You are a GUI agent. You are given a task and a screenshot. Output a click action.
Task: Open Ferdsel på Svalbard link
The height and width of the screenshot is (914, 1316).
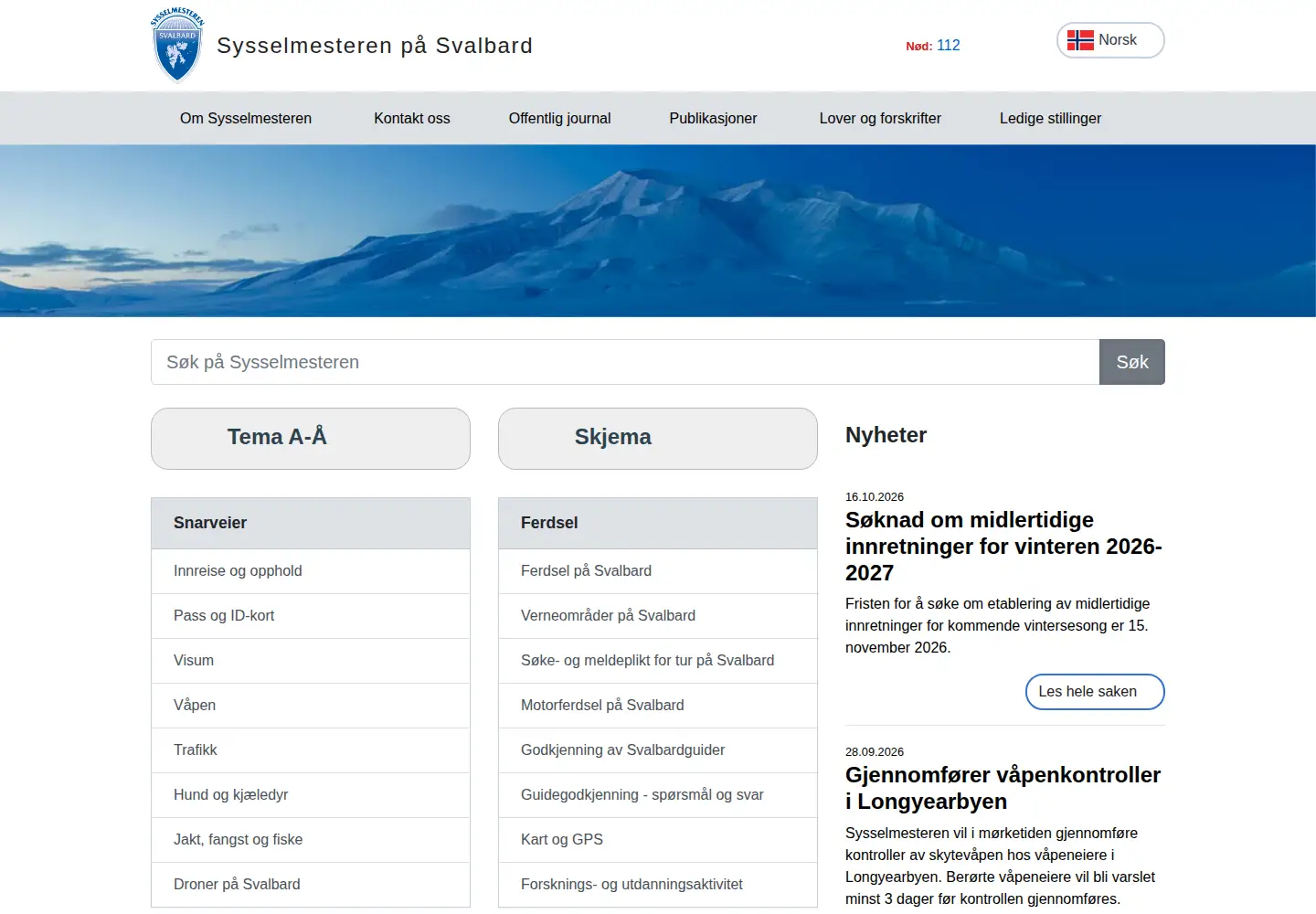click(658, 571)
